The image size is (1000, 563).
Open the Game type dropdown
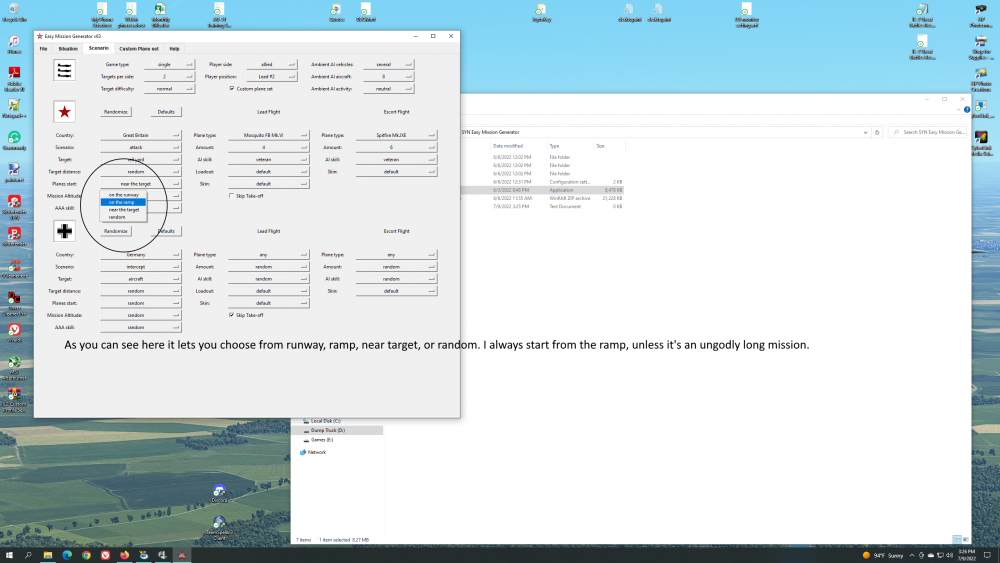pyautogui.click(x=162, y=64)
